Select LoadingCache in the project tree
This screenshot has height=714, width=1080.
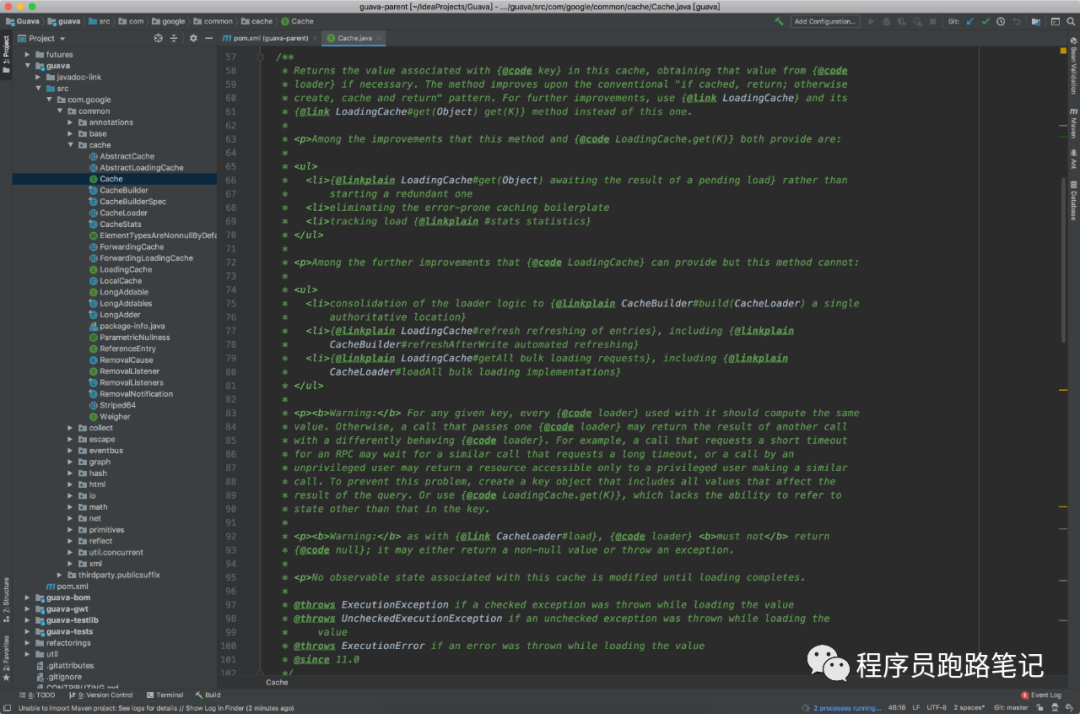click(x=125, y=270)
